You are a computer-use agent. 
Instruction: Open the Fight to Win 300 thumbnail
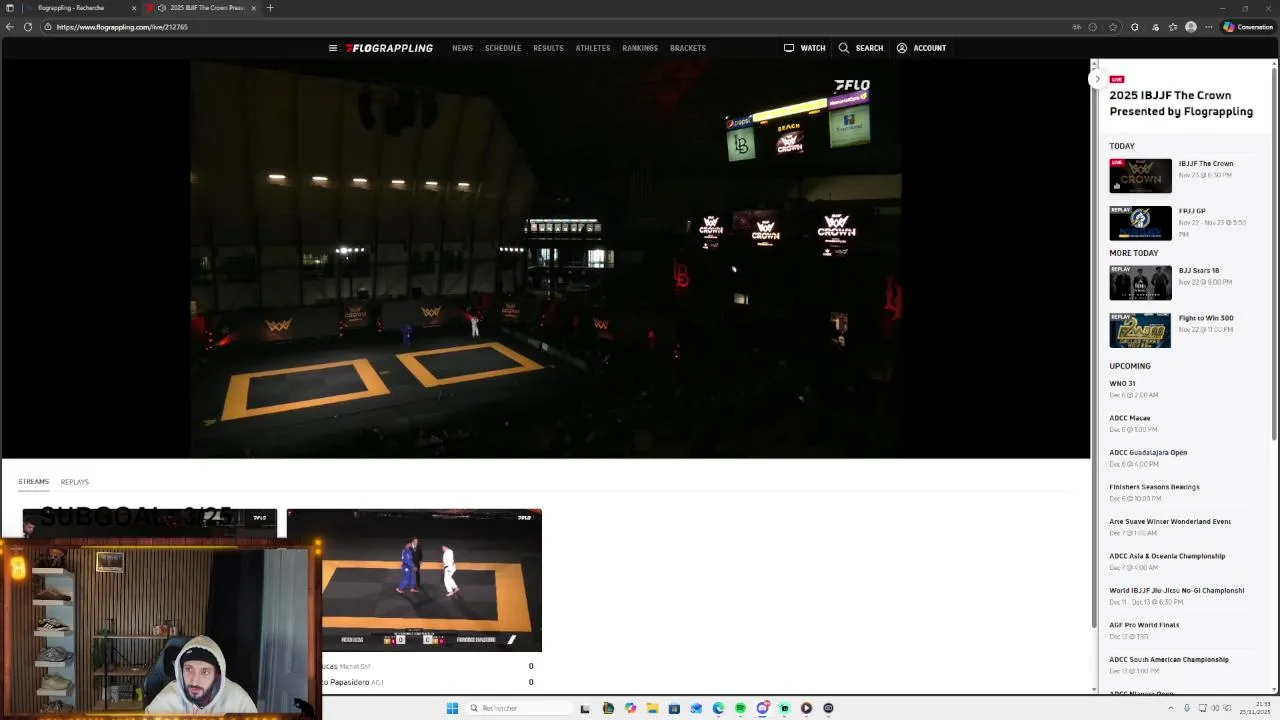[1140, 330]
